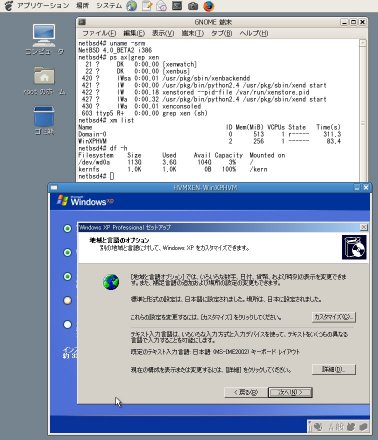Screen dimensions: 378x440
Task: Open the web browser globe launcher icon
Action: [x=132, y=6]
